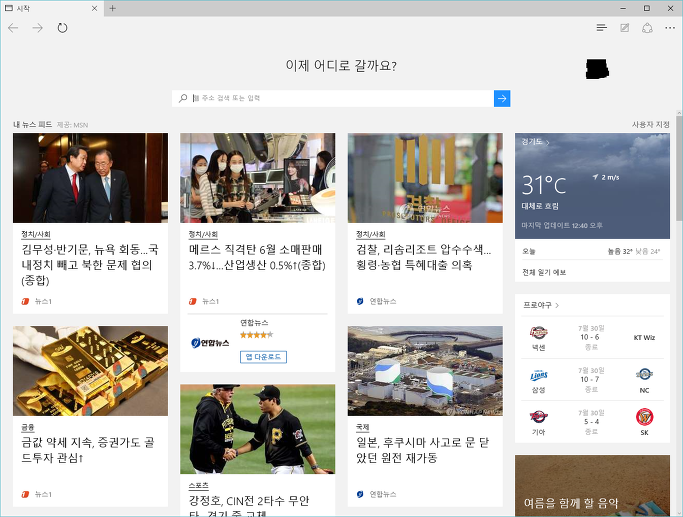Viewport: 683px width, 517px height.
Task: Click the Share icon in toolbar
Action: click(647, 28)
